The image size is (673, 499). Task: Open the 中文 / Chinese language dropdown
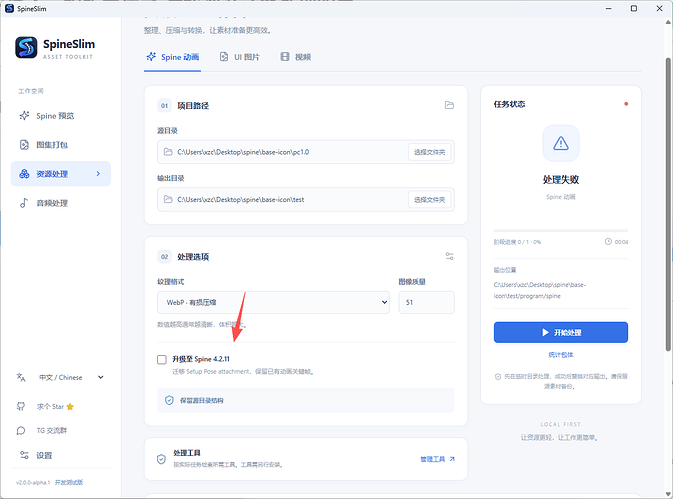pos(71,378)
